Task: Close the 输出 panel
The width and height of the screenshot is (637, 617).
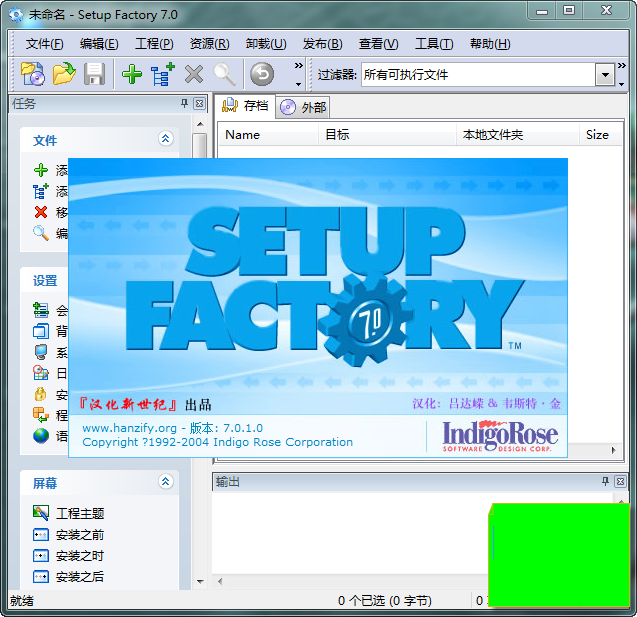Action: click(x=621, y=482)
